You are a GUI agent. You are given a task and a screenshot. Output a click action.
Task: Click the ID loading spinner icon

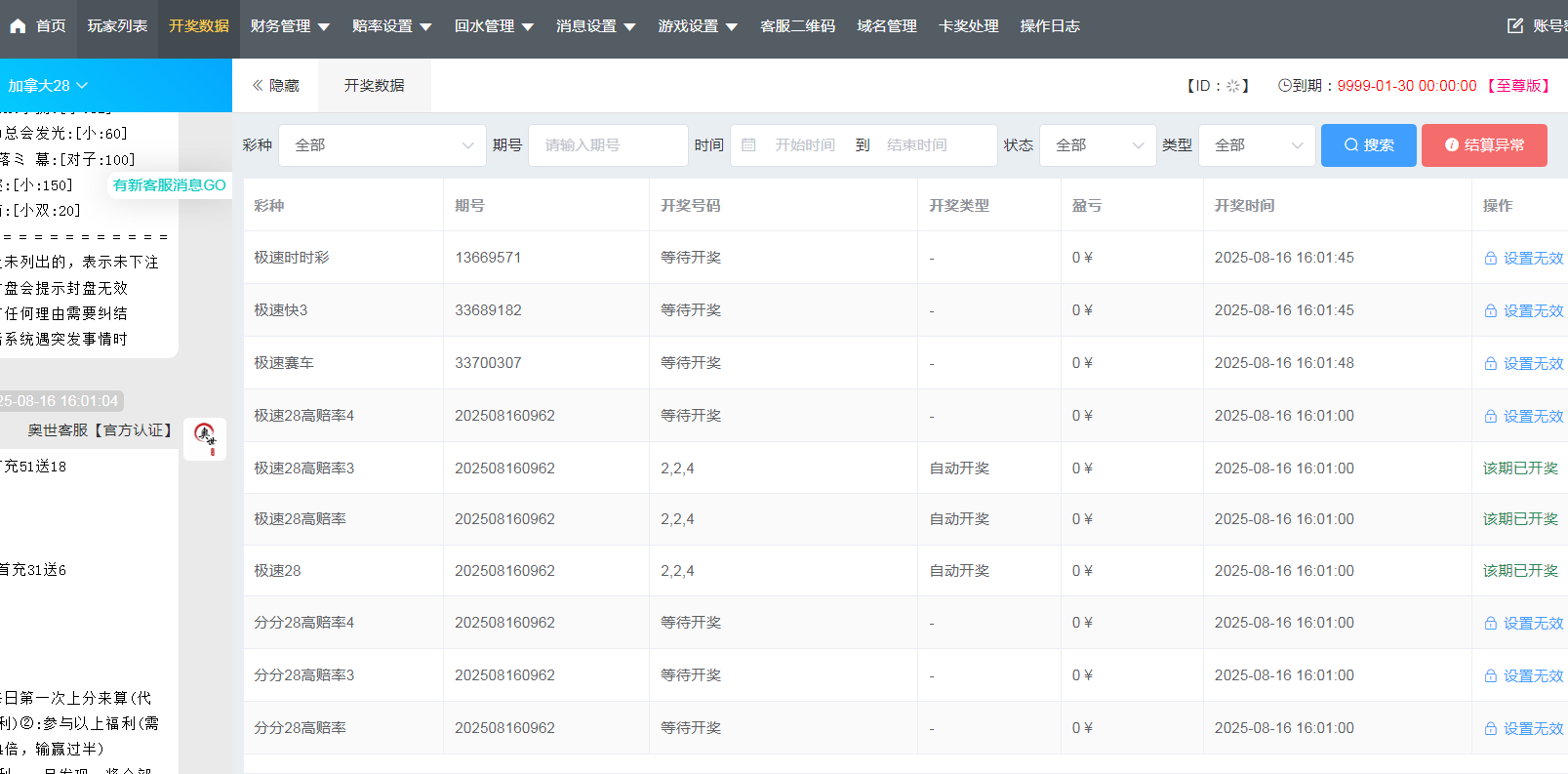1232,86
